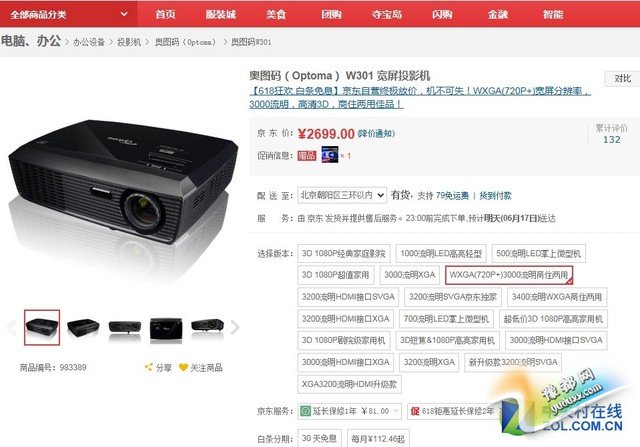Select the 3000流明XGA version option

(x=410, y=275)
